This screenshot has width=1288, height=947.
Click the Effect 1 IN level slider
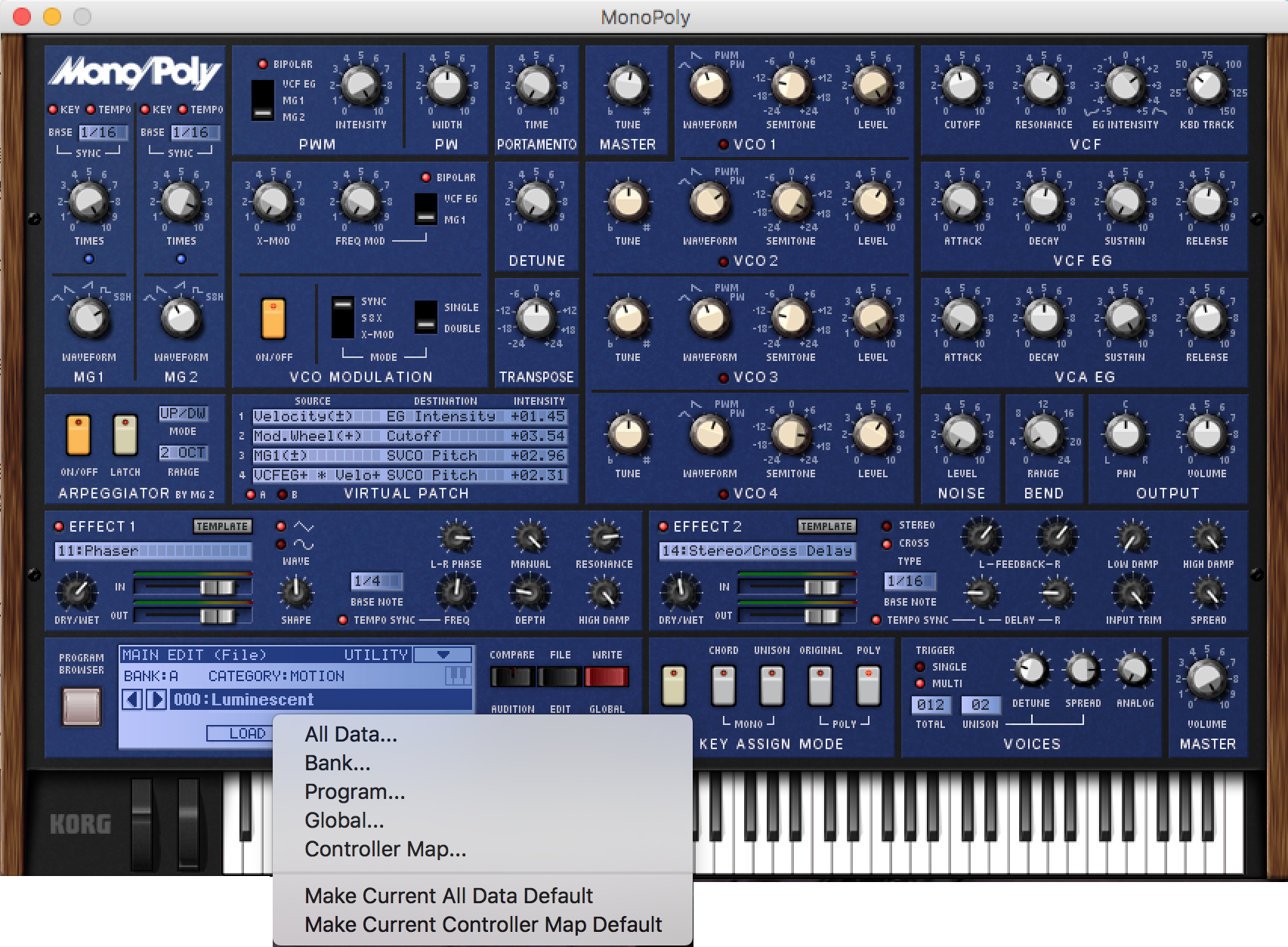[218, 587]
